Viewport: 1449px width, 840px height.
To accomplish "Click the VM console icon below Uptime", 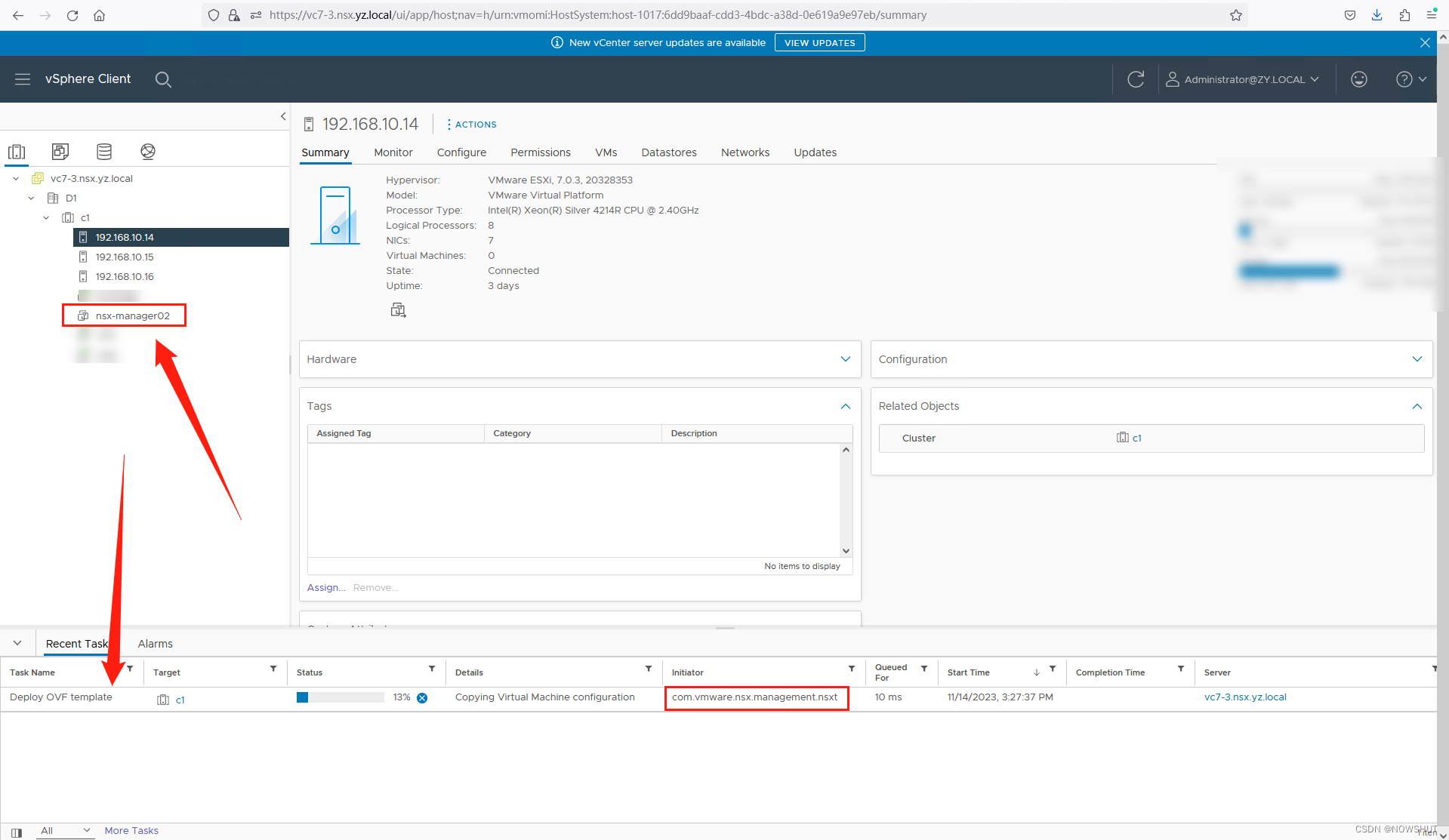I will 398,310.
